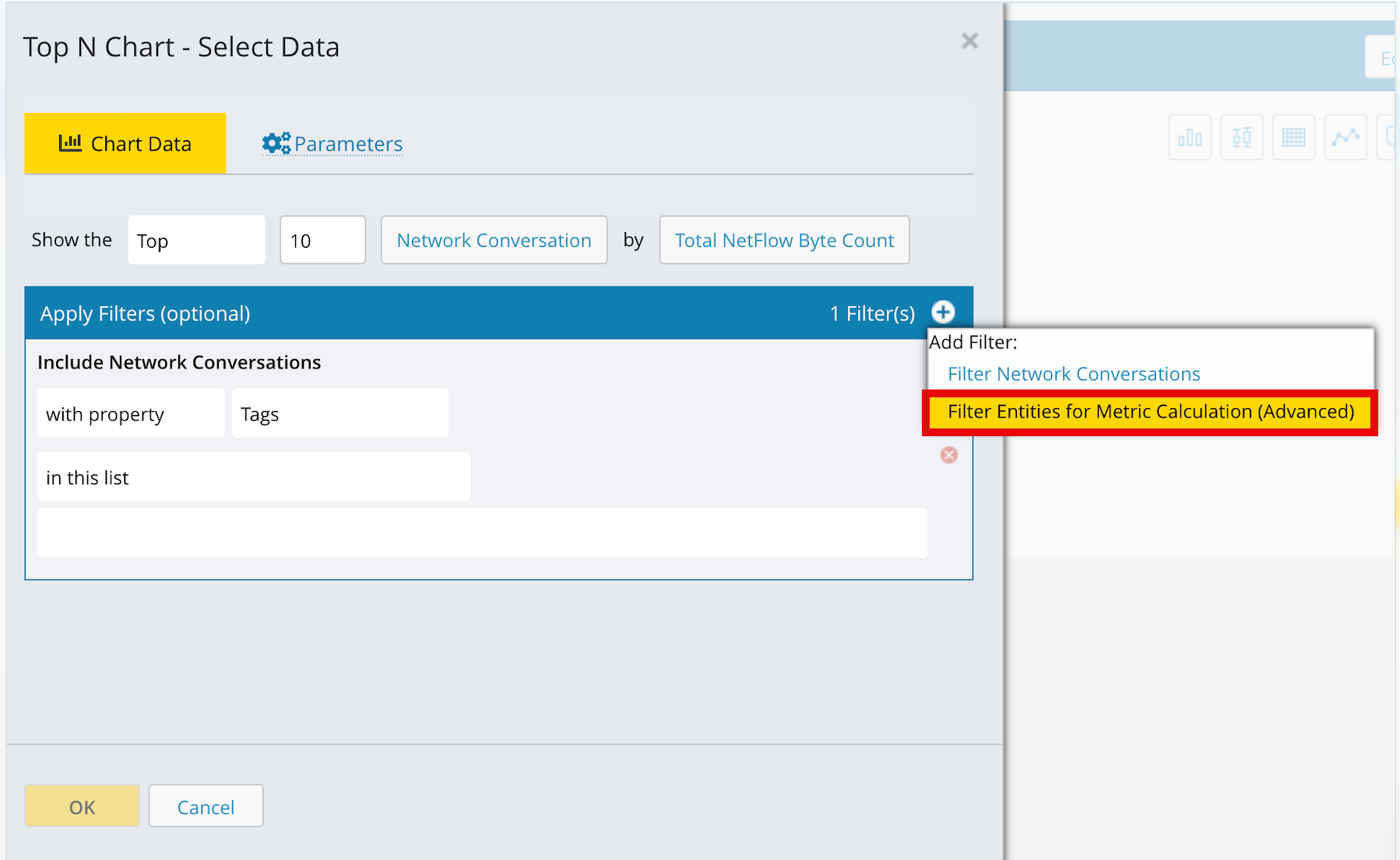Click the plus icon to add filter

[943, 312]
